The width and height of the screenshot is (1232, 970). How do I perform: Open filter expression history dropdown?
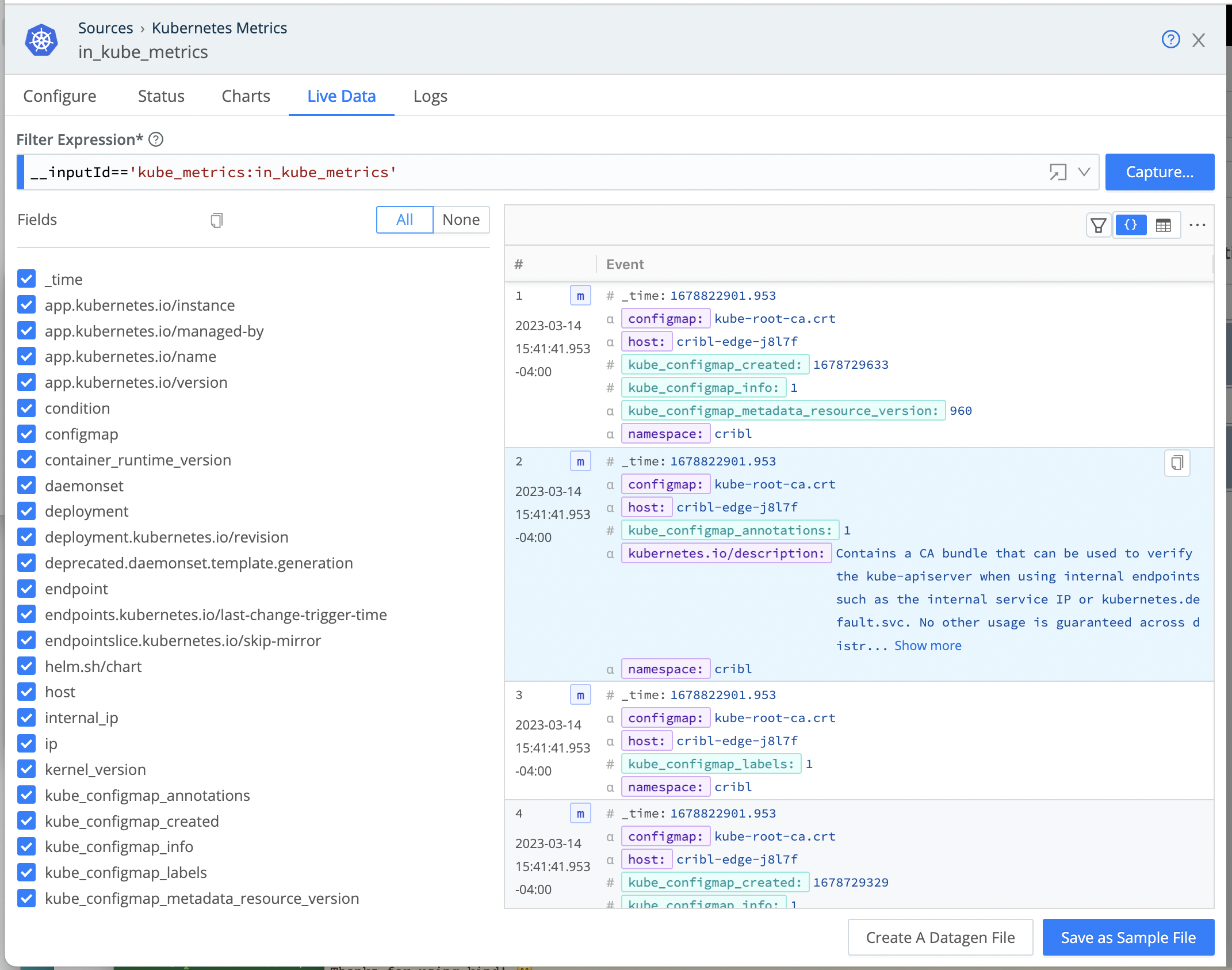click(1084, 172)
